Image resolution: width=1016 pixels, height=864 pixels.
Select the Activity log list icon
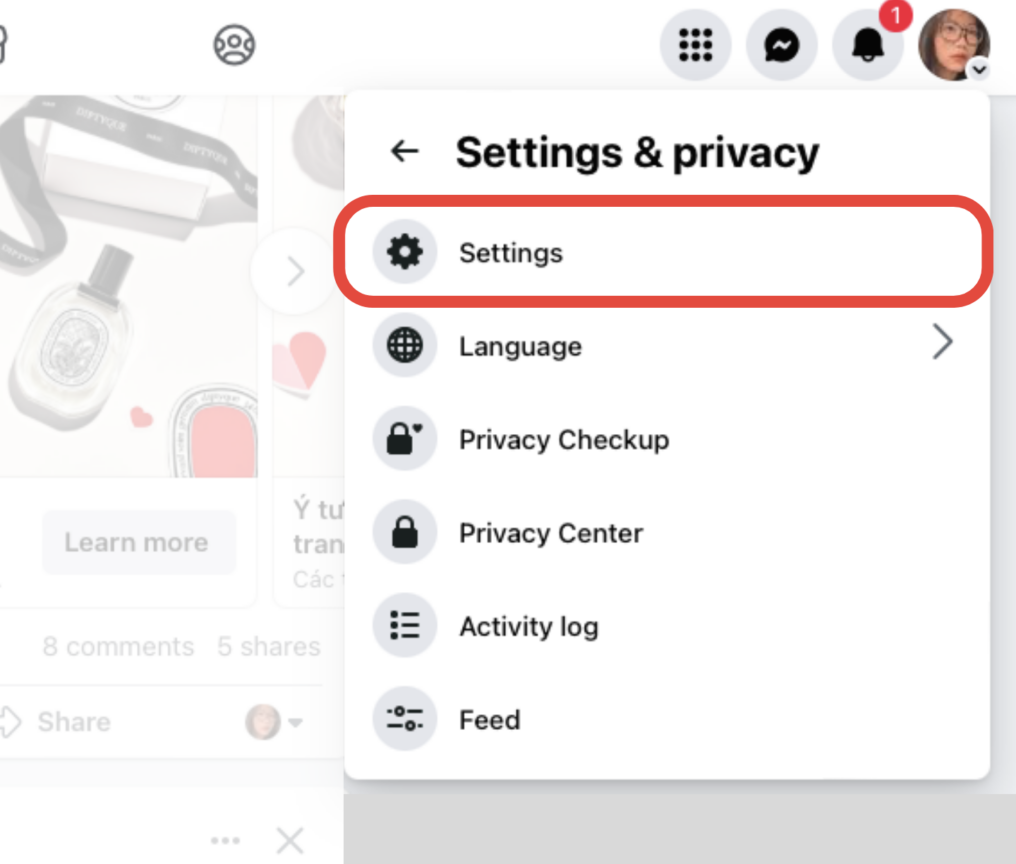(x=404, y=625)
